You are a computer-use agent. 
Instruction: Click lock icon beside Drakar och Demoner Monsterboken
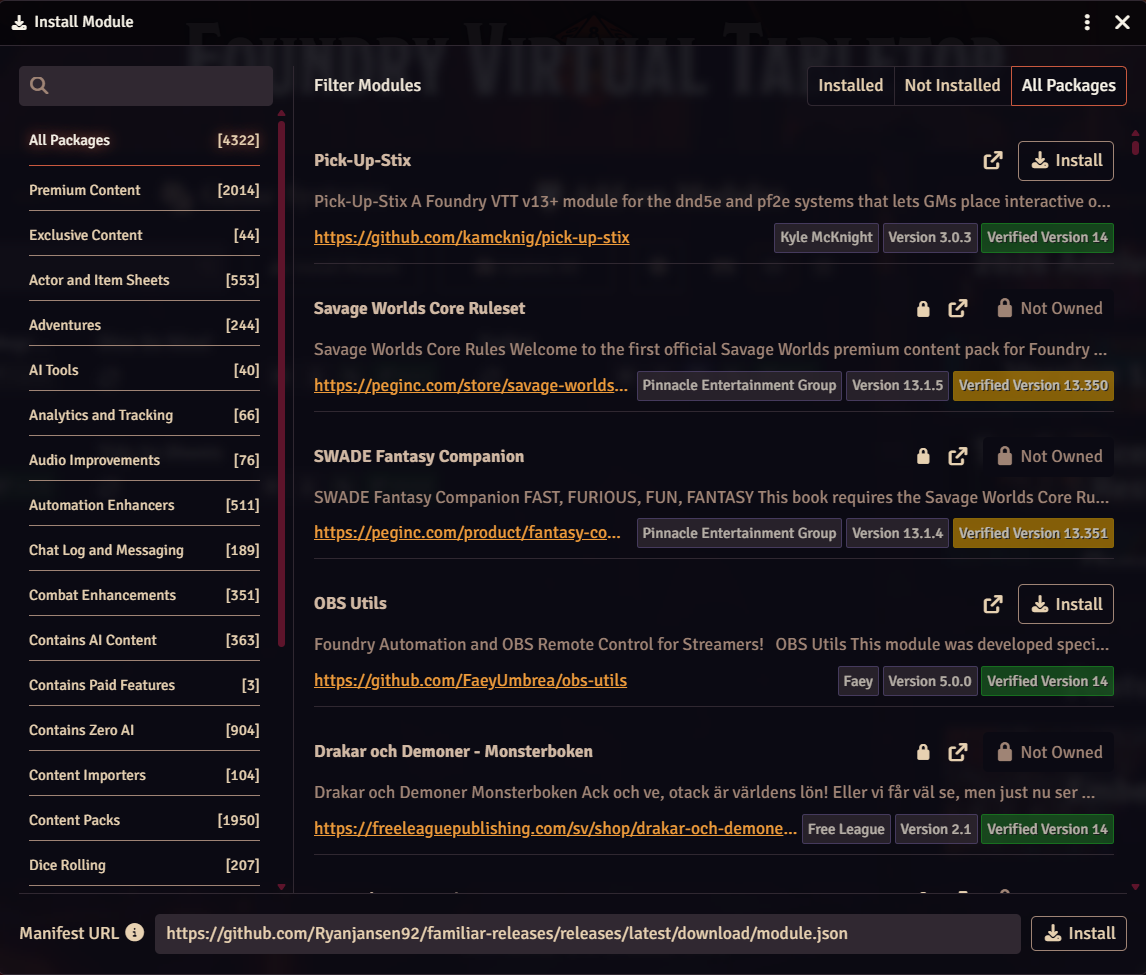[923, 752]
